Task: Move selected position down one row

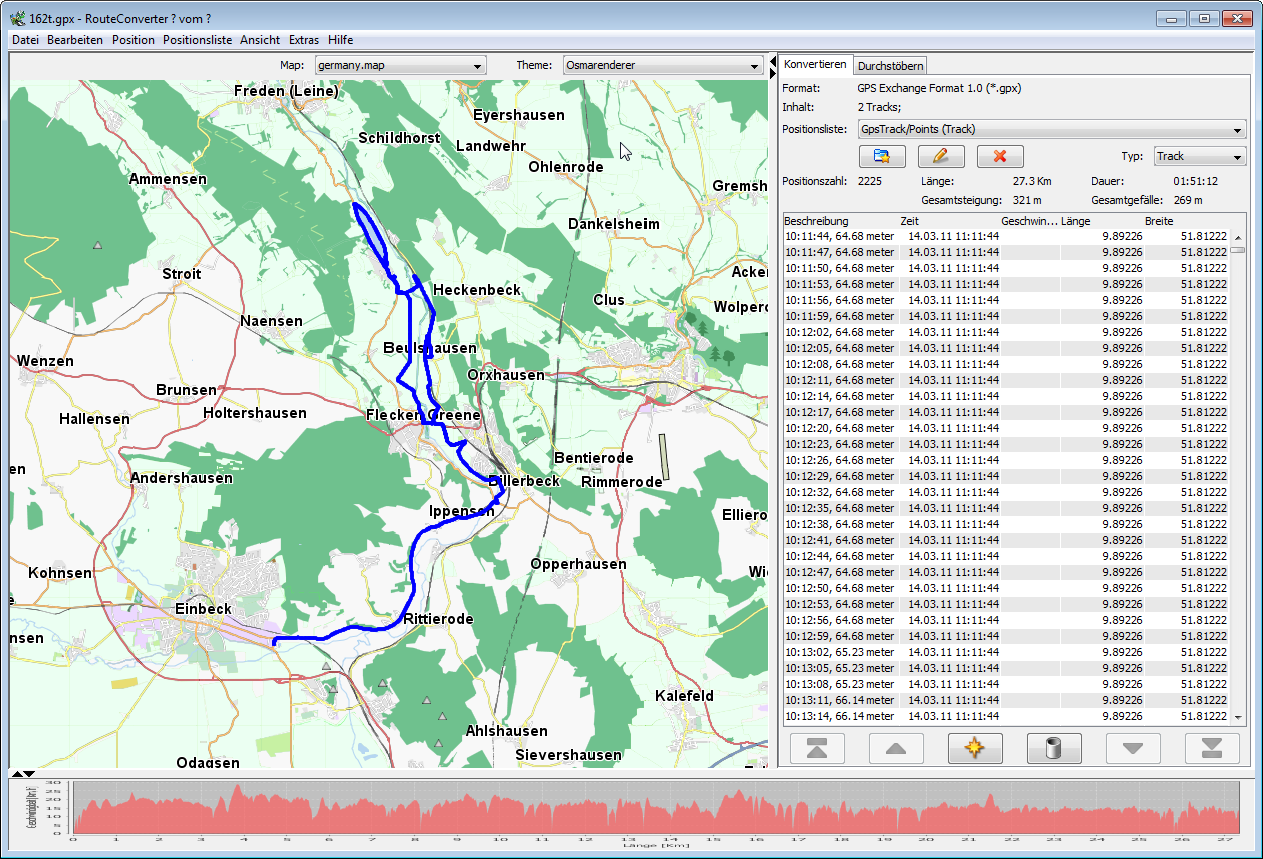Action: pos(1133,748)
